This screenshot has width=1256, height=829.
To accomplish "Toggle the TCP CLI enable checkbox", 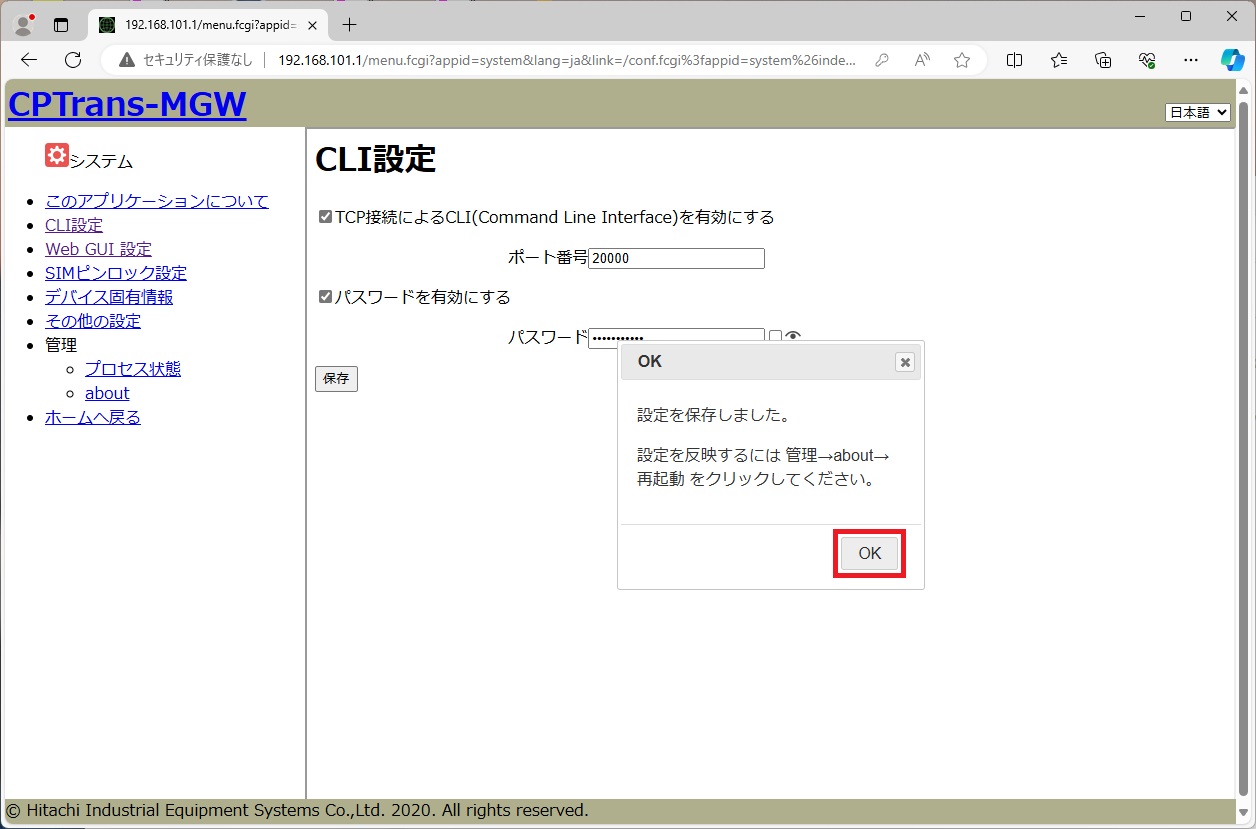I will click(325, 216).
